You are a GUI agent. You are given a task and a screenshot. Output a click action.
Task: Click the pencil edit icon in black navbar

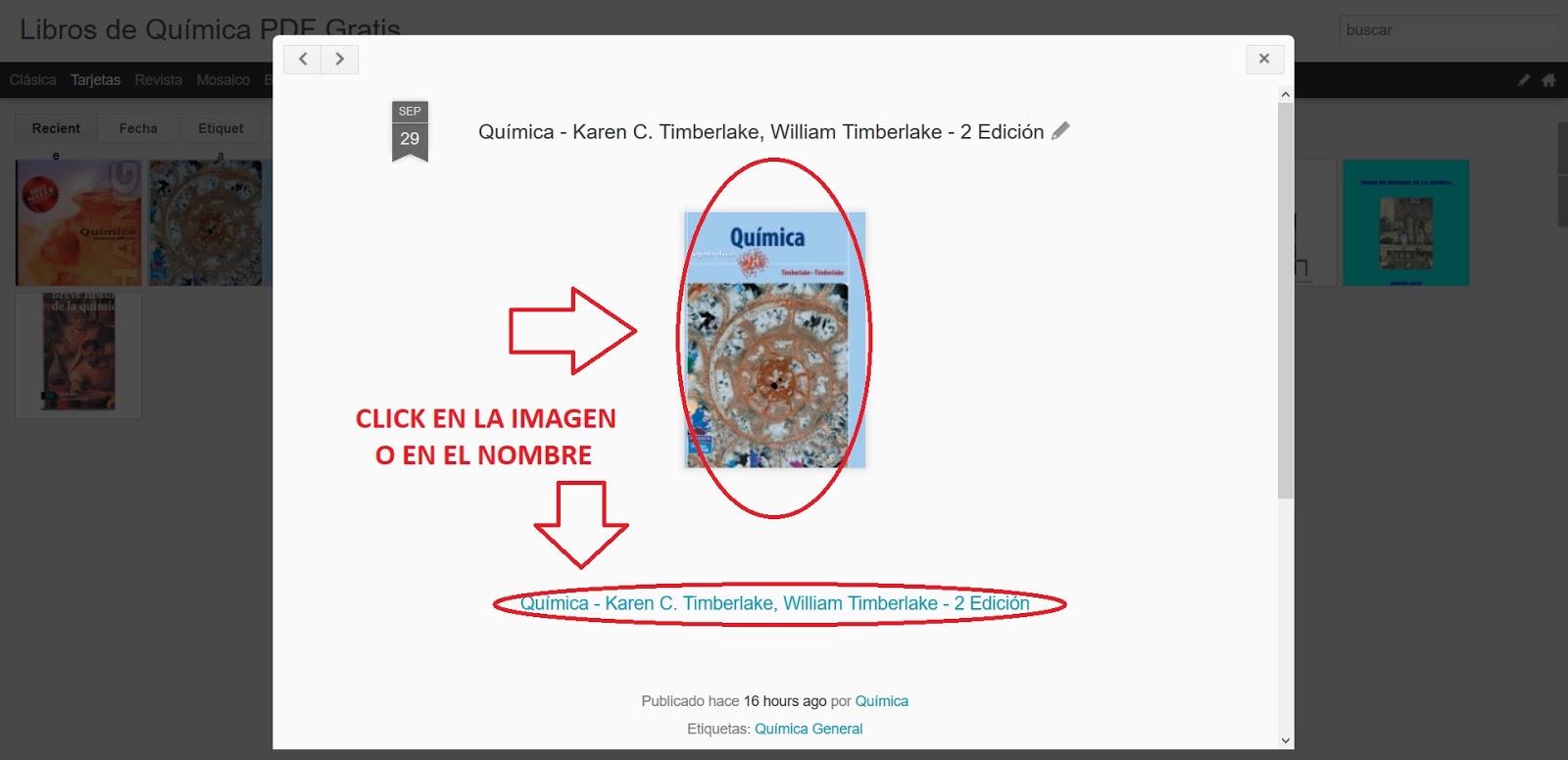click(1524, 80)
